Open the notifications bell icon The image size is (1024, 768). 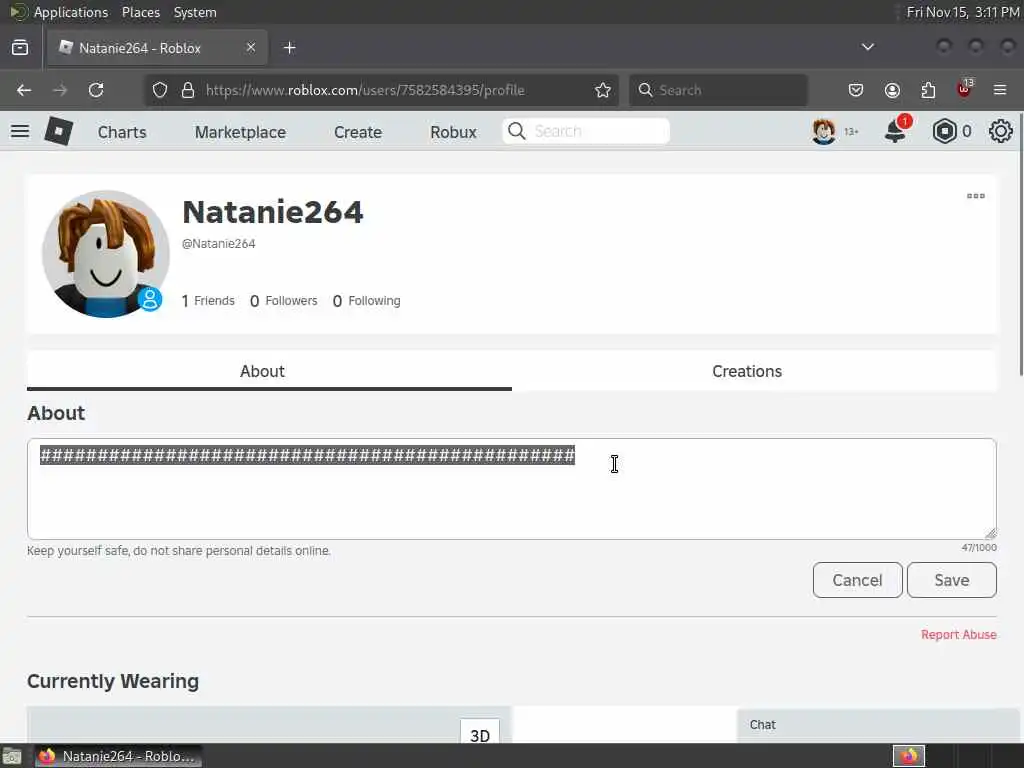tap(896, 130)
